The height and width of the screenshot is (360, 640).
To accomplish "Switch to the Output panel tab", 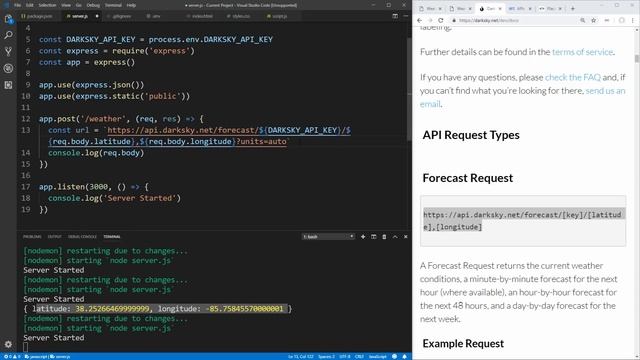I will tap(54, 237).
